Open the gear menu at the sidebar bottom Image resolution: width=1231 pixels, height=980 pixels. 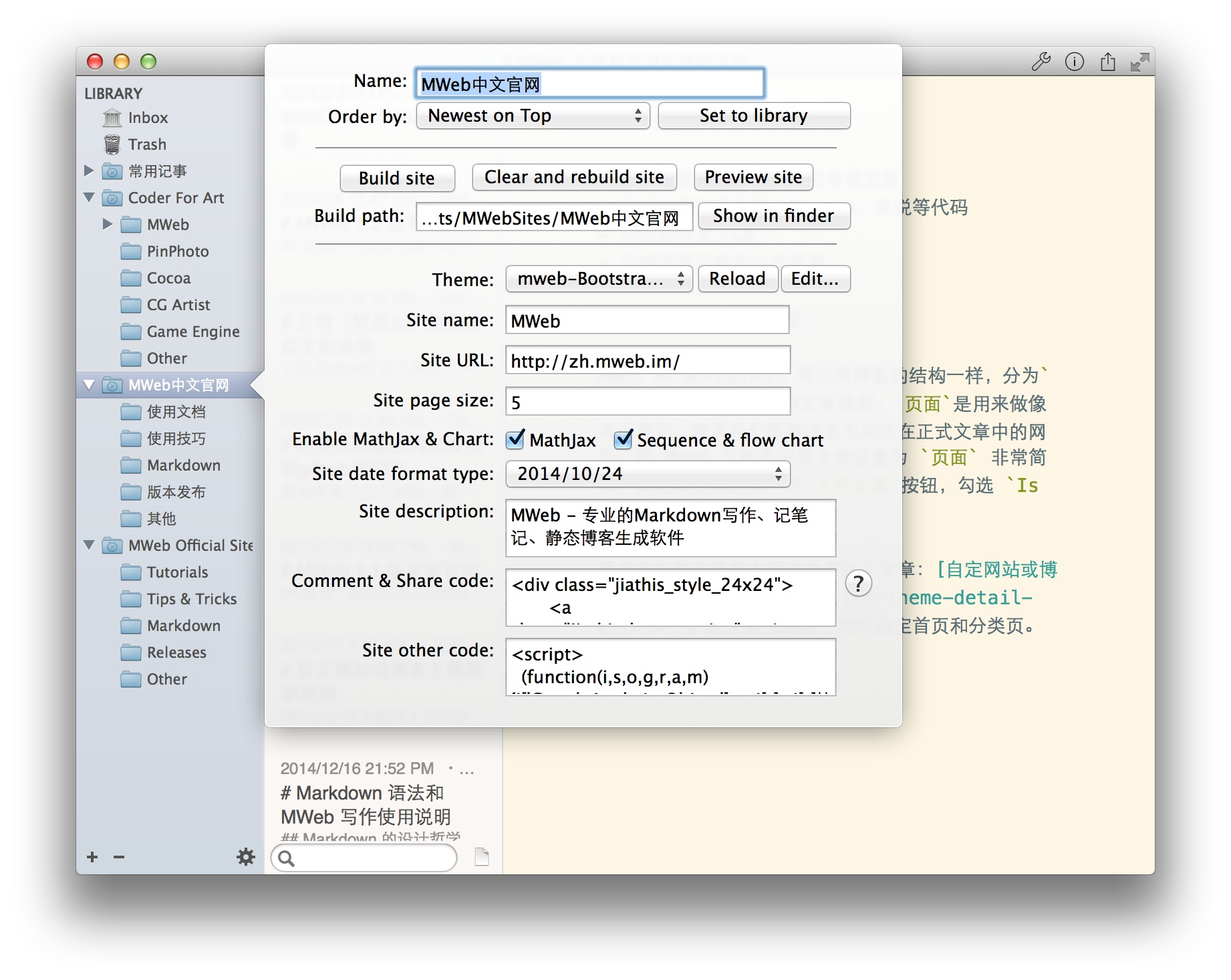click(246, 857)
